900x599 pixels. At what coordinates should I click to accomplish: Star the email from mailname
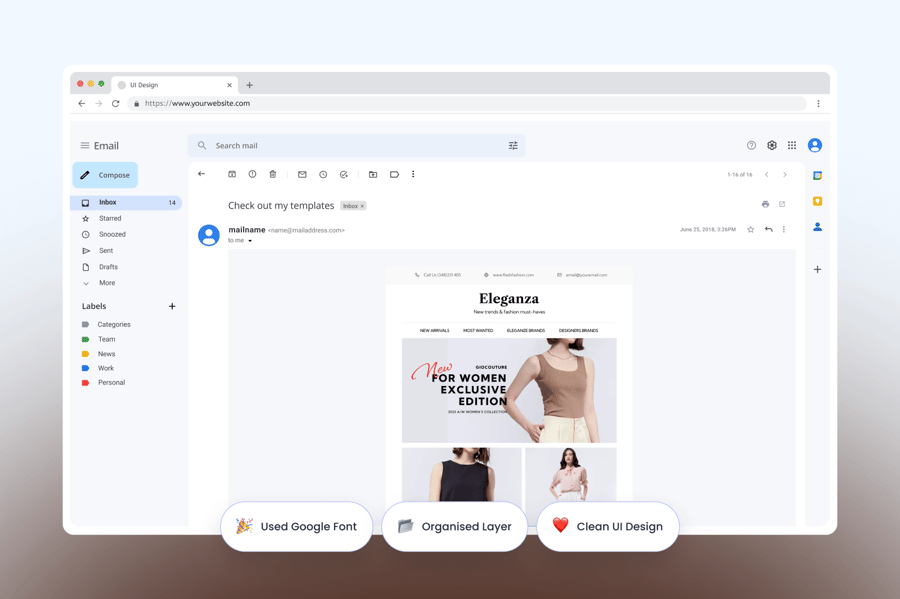coord(751,229)
